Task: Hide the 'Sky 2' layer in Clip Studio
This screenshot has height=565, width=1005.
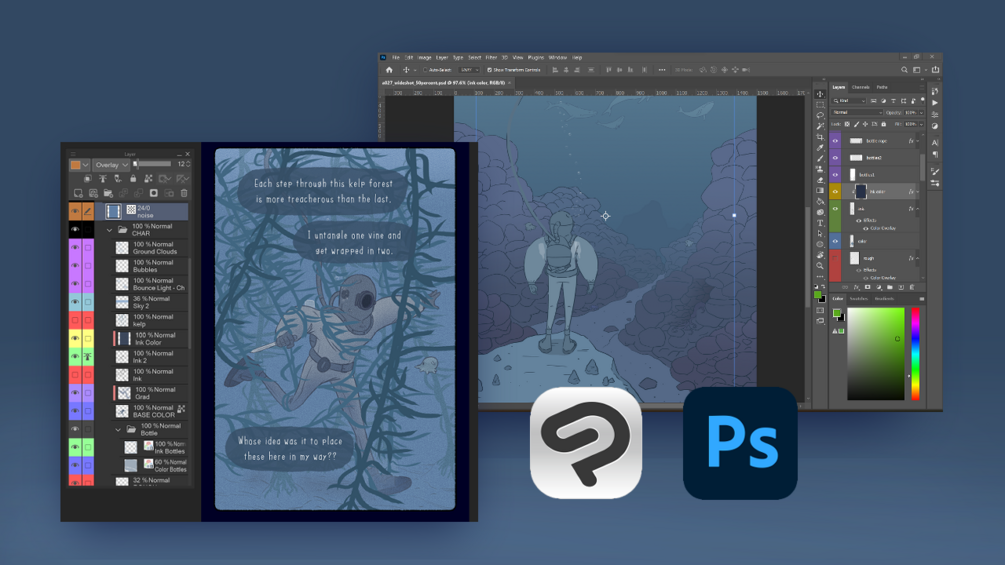Action: click(75, 302)
